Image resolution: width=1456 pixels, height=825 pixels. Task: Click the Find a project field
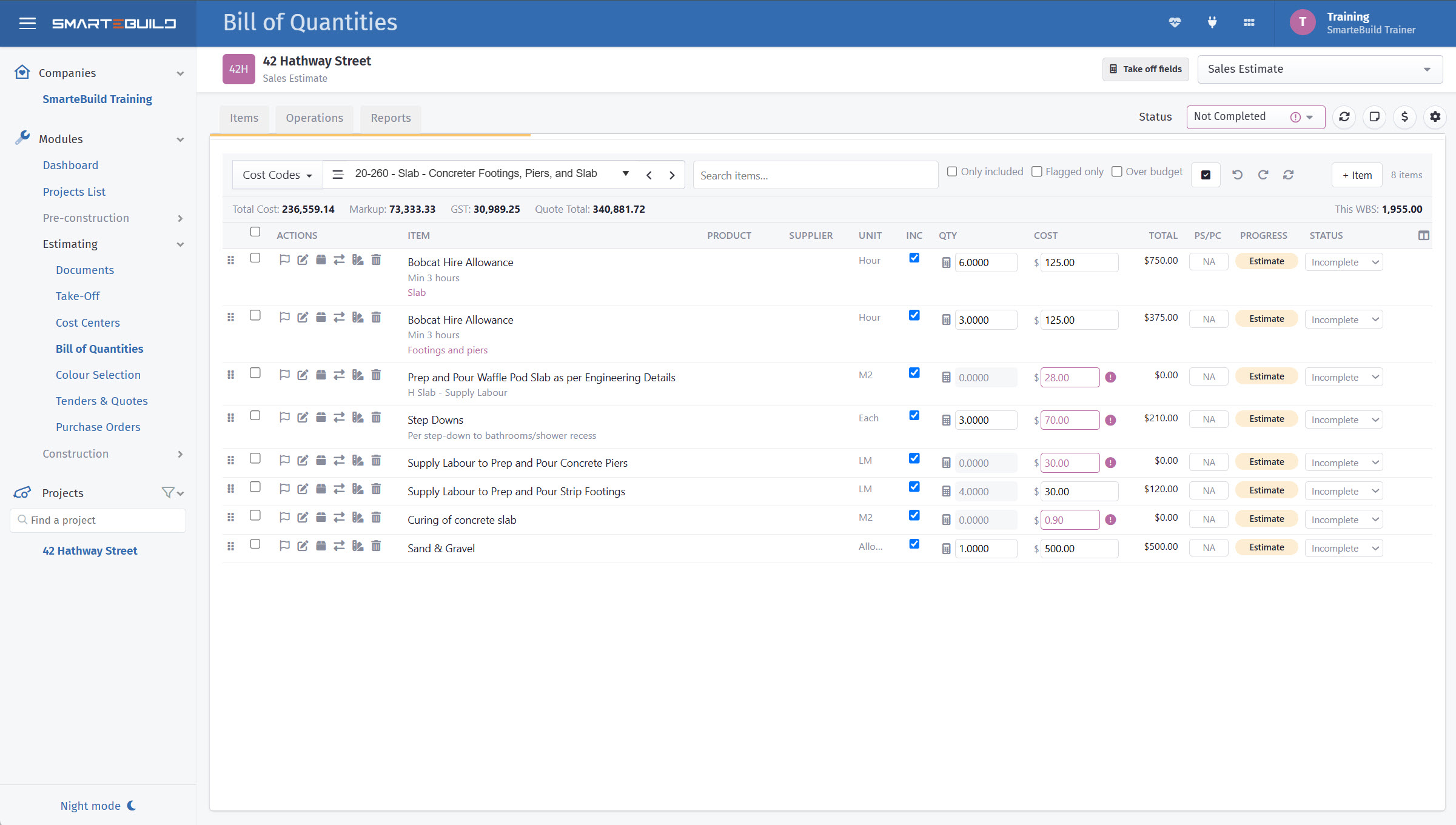click(98, 520)
